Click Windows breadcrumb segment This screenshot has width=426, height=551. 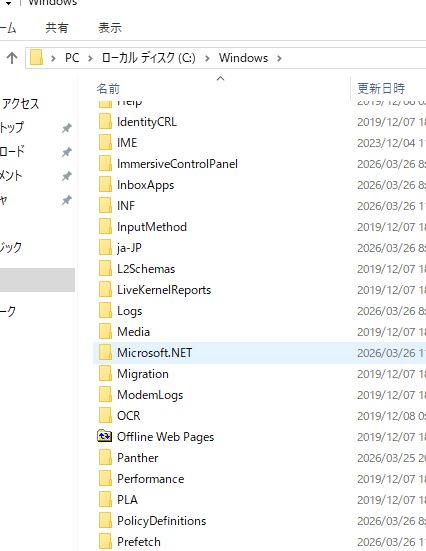(x=243, y=58)
